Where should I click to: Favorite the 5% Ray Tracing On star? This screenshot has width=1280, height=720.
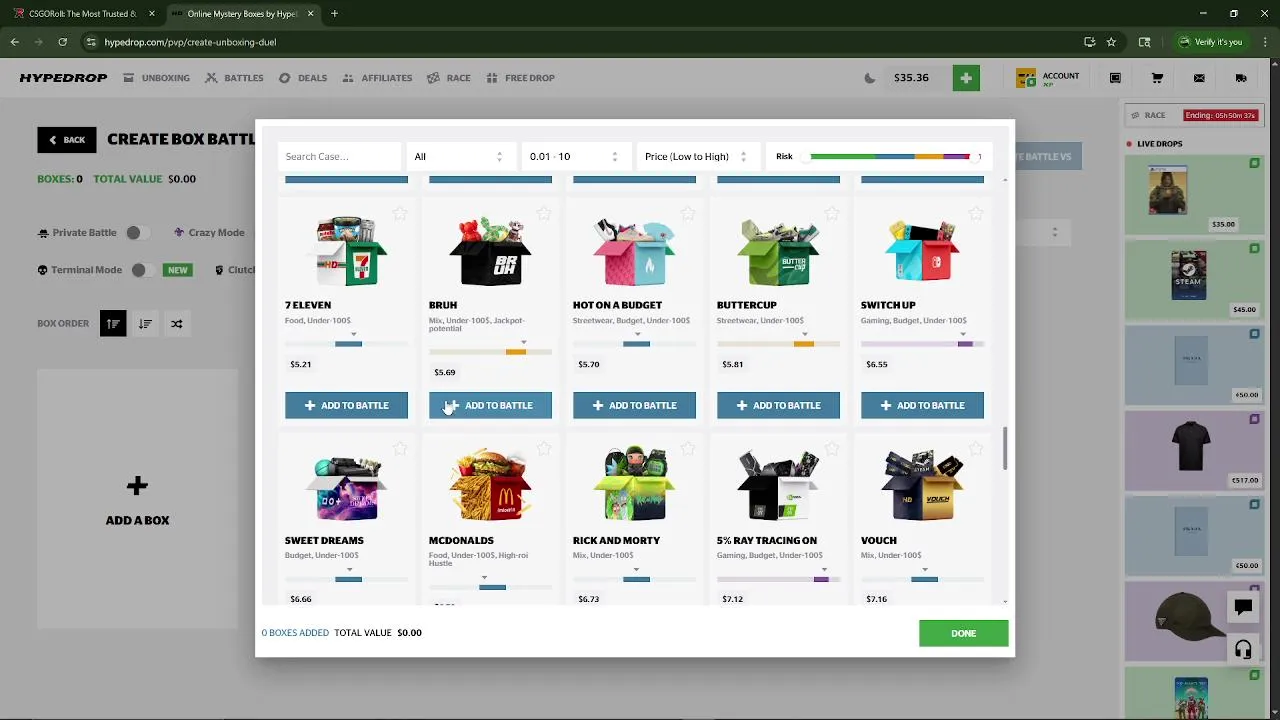click(832, 449)
